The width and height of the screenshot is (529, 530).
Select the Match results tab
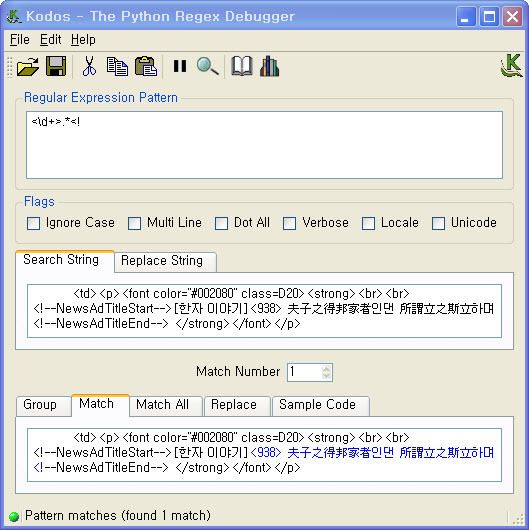click(x=100, y=404)
